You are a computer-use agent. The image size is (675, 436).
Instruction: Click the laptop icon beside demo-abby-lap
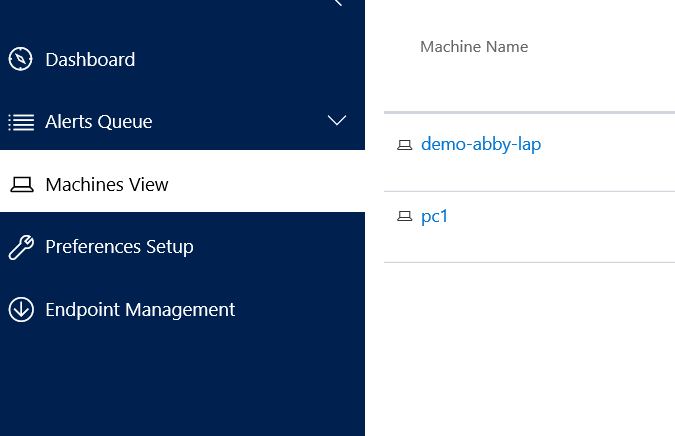click(404, 145)
